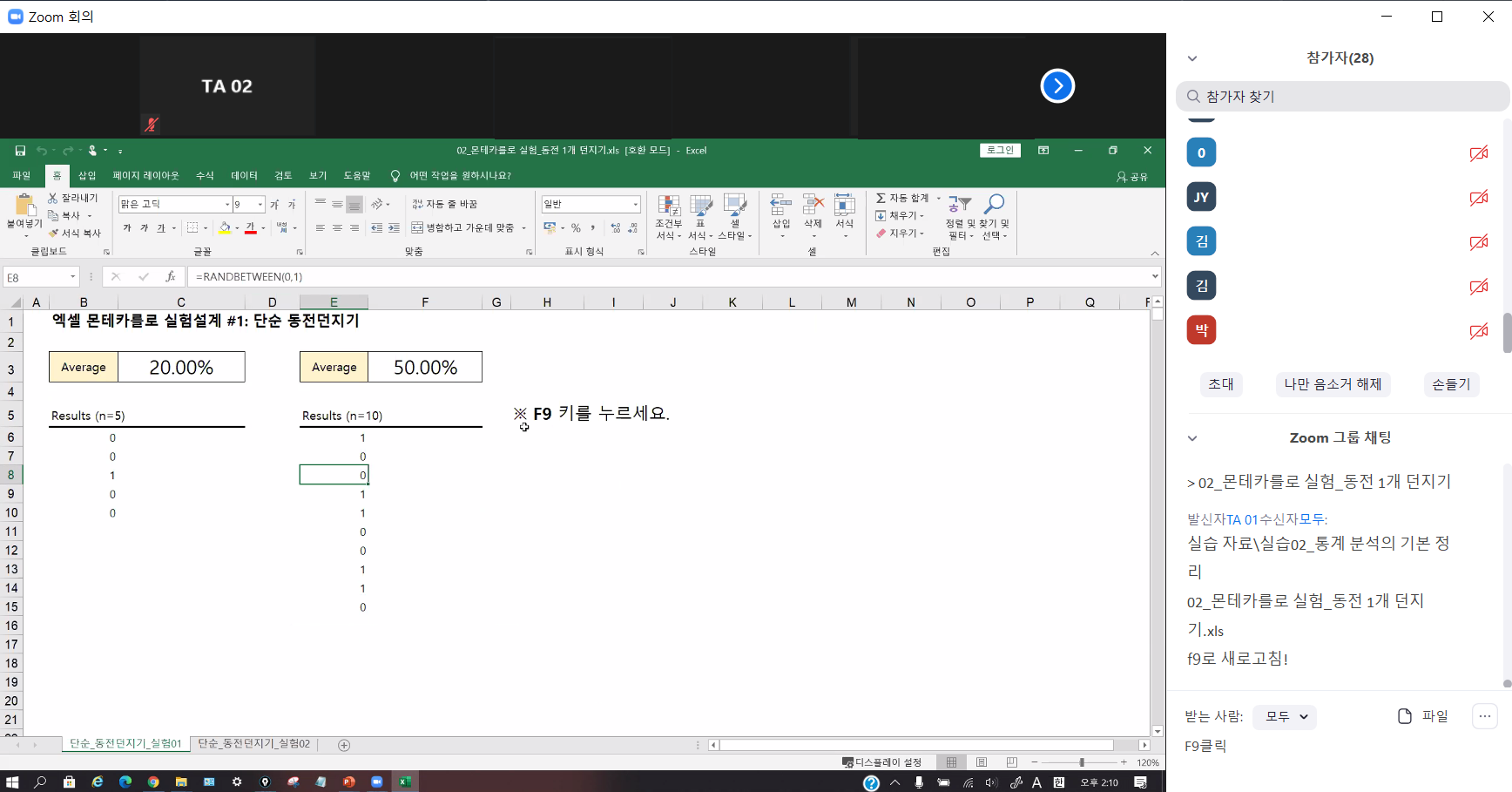
Task: Click the muted microphone icon on TA 02
Action: click(x=151, y=125)
